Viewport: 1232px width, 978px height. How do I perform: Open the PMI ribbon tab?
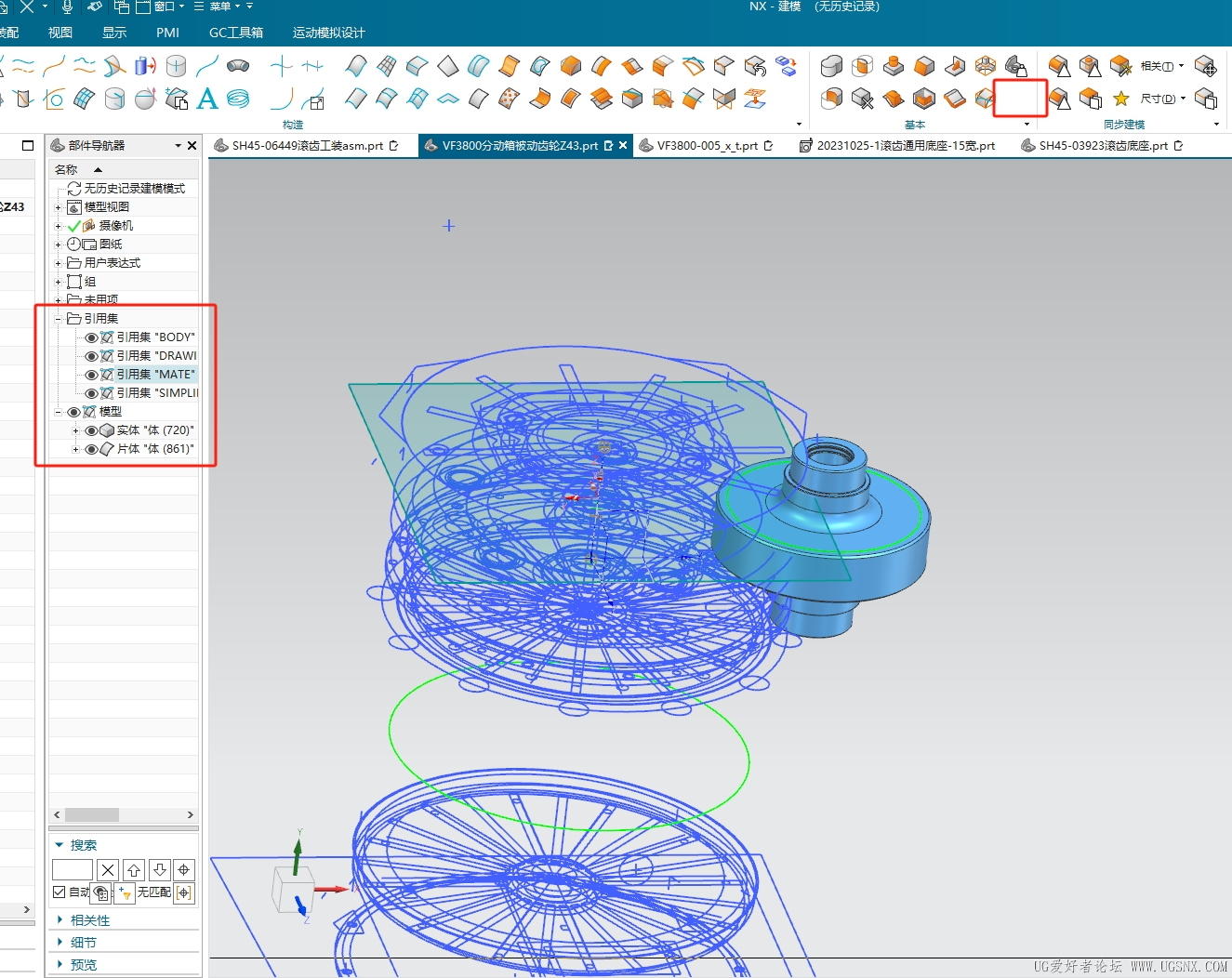point(168,33)
